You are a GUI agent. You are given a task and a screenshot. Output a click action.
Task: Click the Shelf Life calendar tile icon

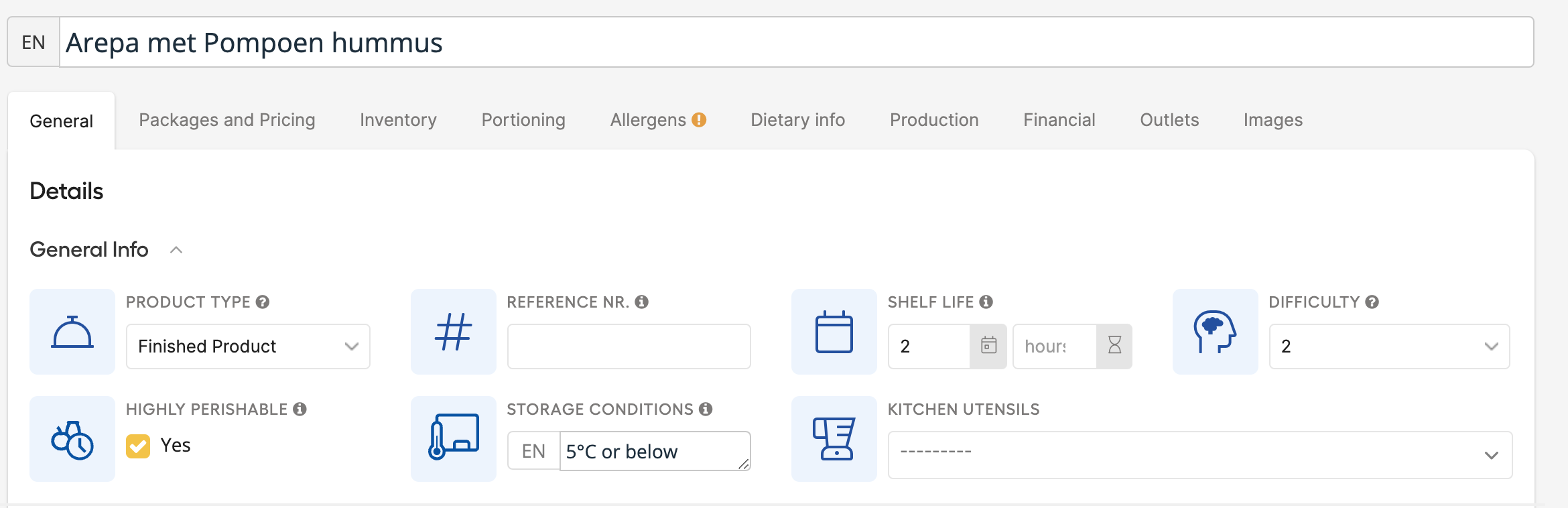click(834, 332)
